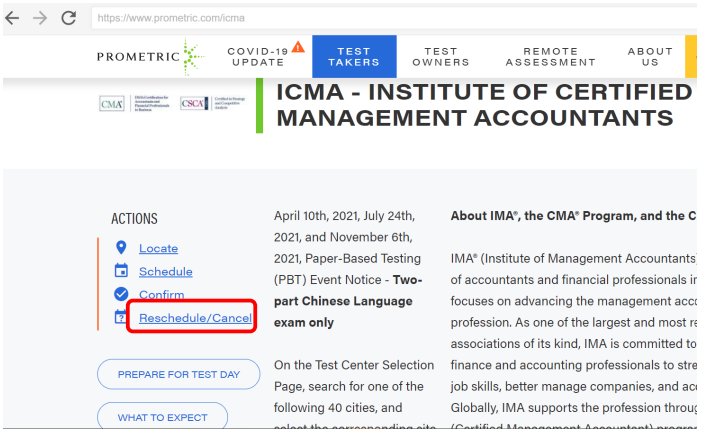Open the Prometric logo home link
Viewport: 704px width, 429px height.
pyautogui.click(x=150, y=57)
